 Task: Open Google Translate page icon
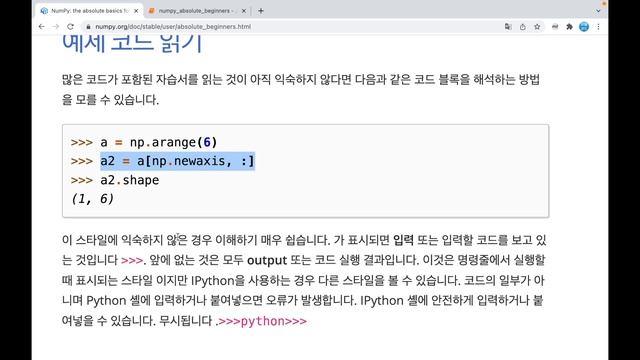point(508,27)
